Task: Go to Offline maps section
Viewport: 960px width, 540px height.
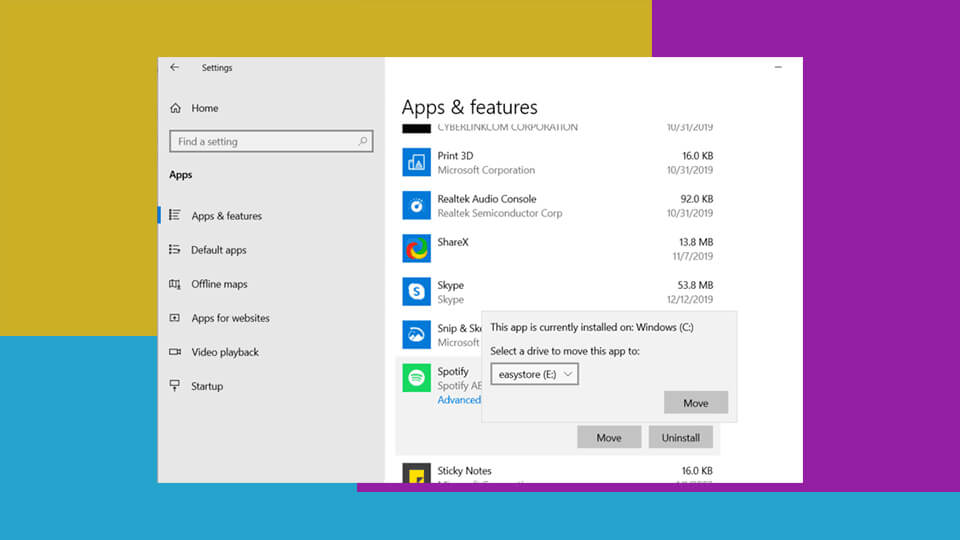Action: tap(219, 284)
